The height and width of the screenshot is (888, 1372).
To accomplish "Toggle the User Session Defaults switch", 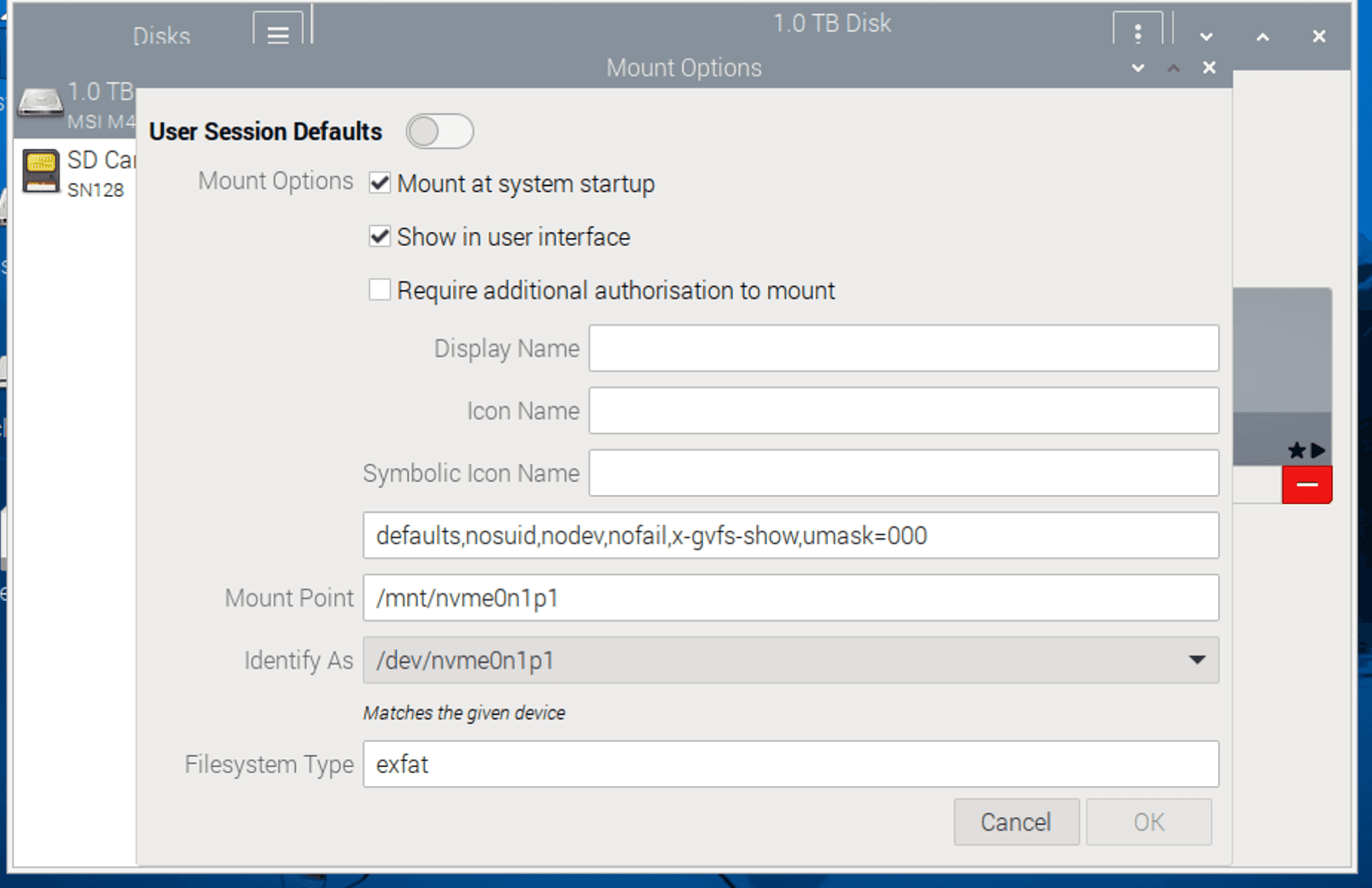I will (439, 132).
